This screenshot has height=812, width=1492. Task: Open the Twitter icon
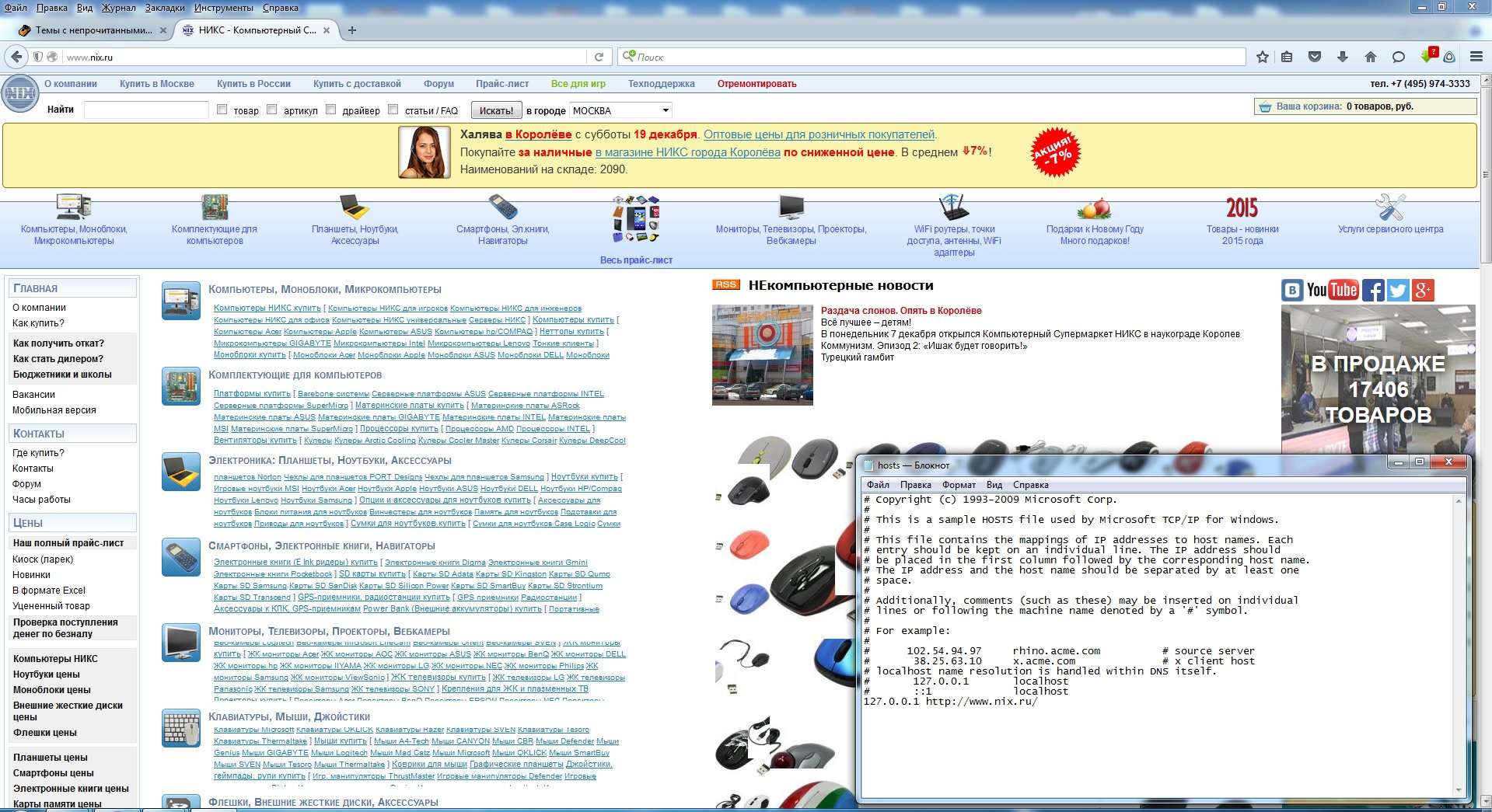pyautogui.click(x=1398, y=290)
